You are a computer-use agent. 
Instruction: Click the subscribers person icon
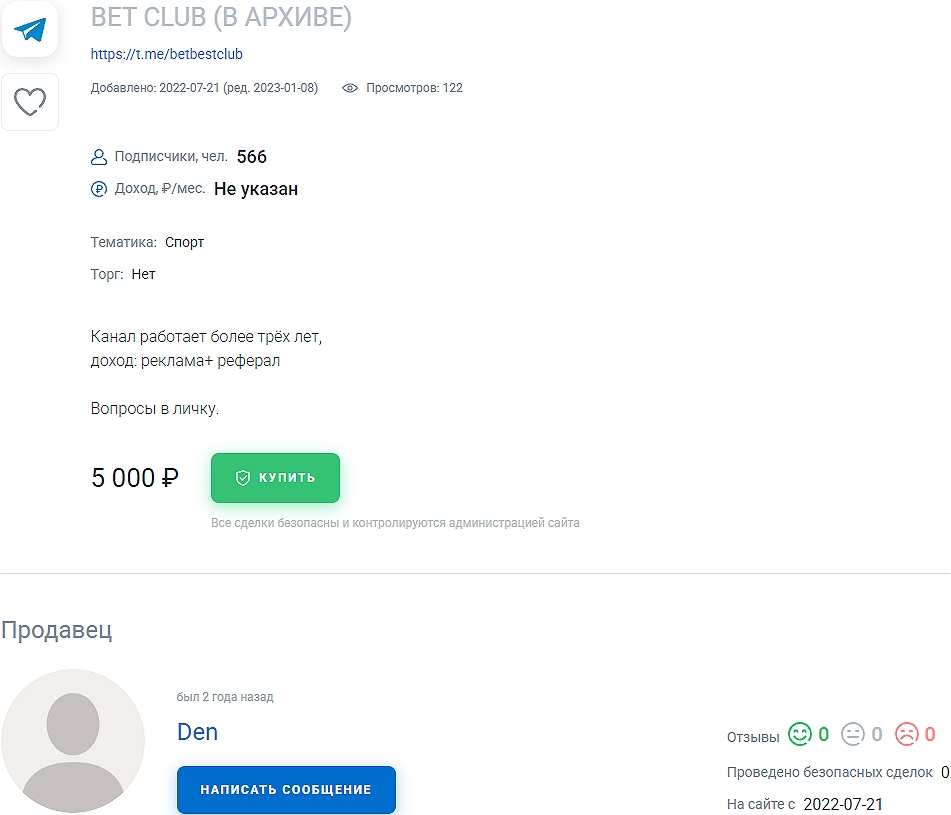[x=98, y=156]
